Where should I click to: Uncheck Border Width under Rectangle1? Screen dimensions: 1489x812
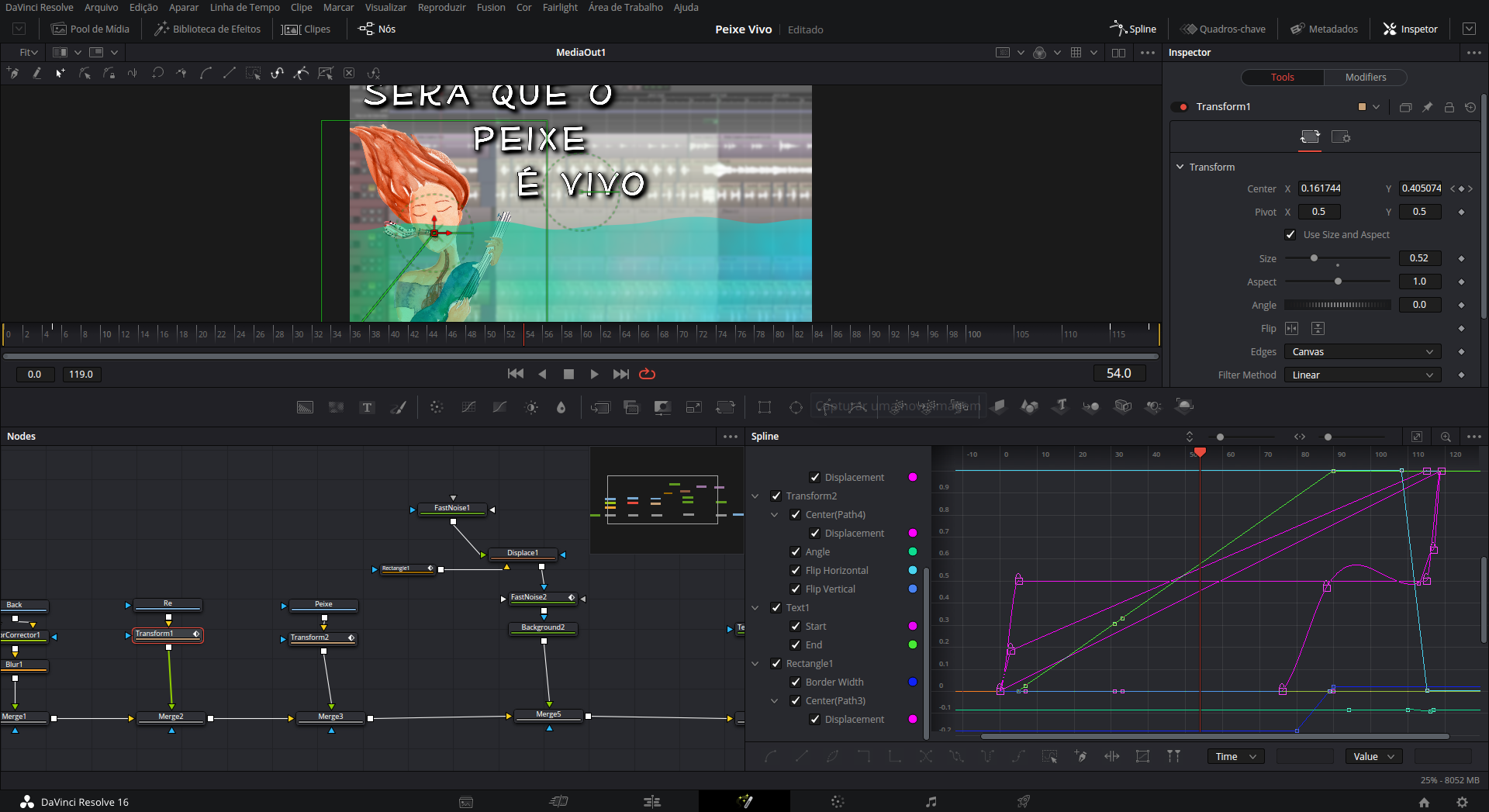[x=796, y=682]
